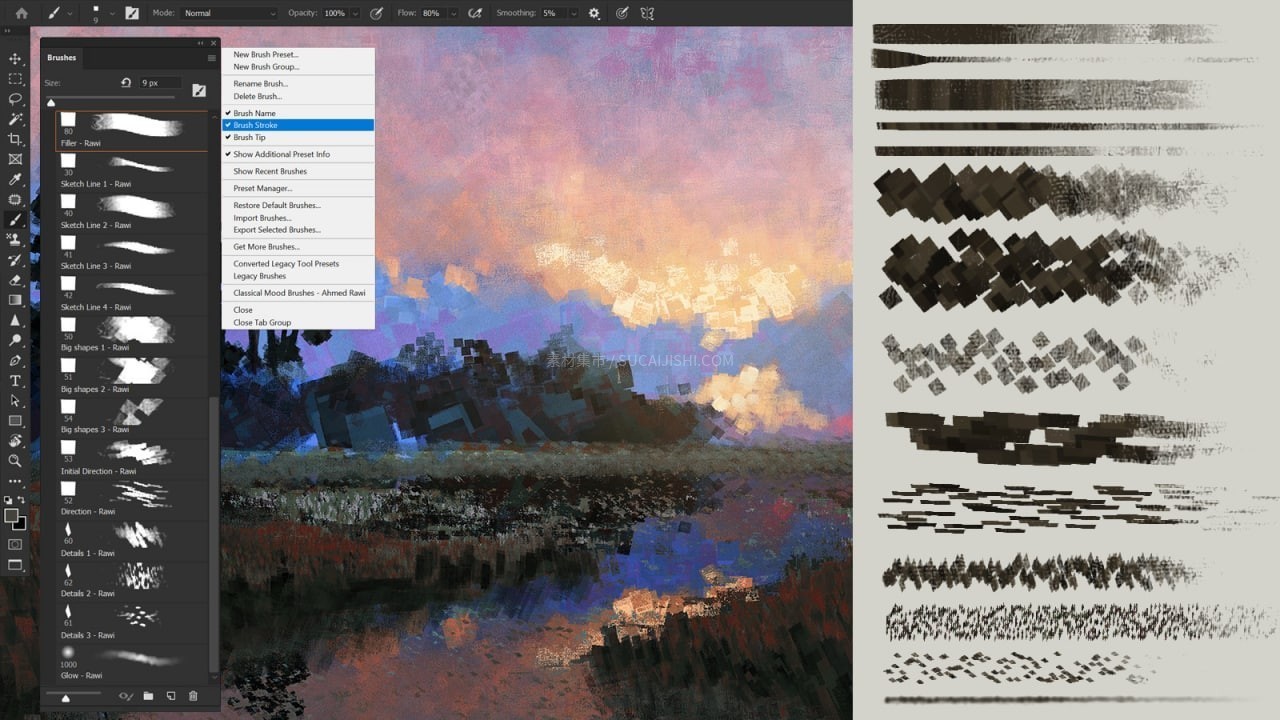Open the blending Mode dropdown
1280x720 pixels.
click(229, 13)
